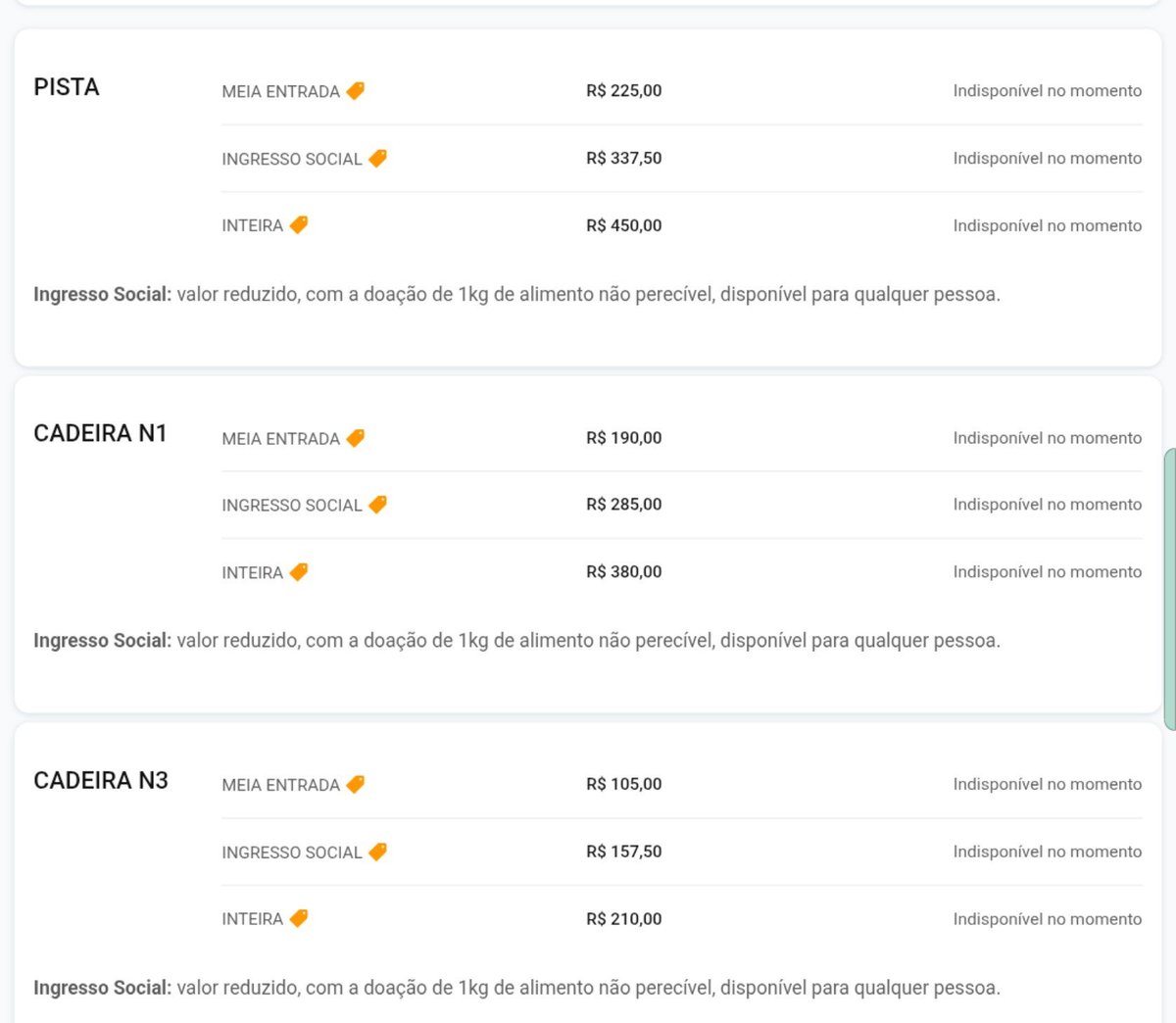This screenshot has width=1176, height=1023.
Task: Click the R$ 210,00 price
Action: 624,919
